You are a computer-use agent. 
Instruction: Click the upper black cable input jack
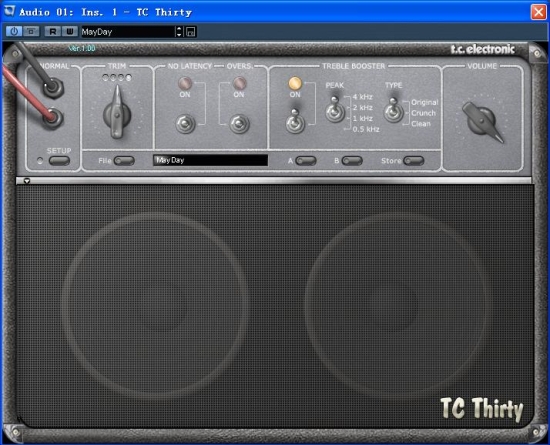click(x=53, y=87)
